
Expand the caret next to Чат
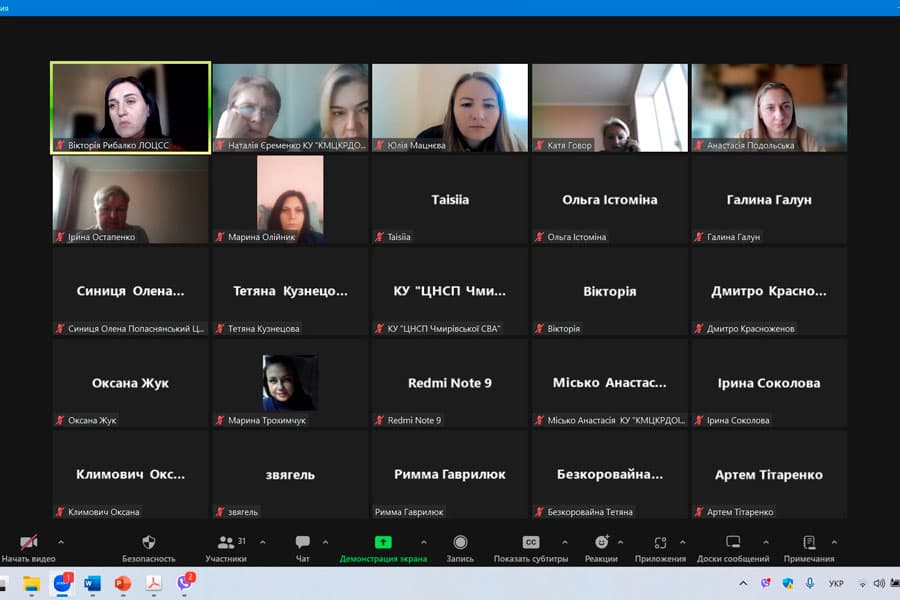(325, 541)
